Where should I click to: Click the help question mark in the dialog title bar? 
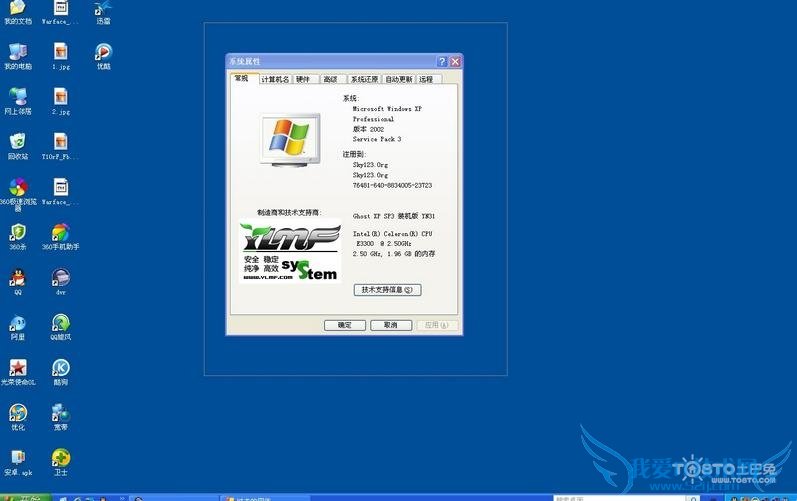[442, 61]
